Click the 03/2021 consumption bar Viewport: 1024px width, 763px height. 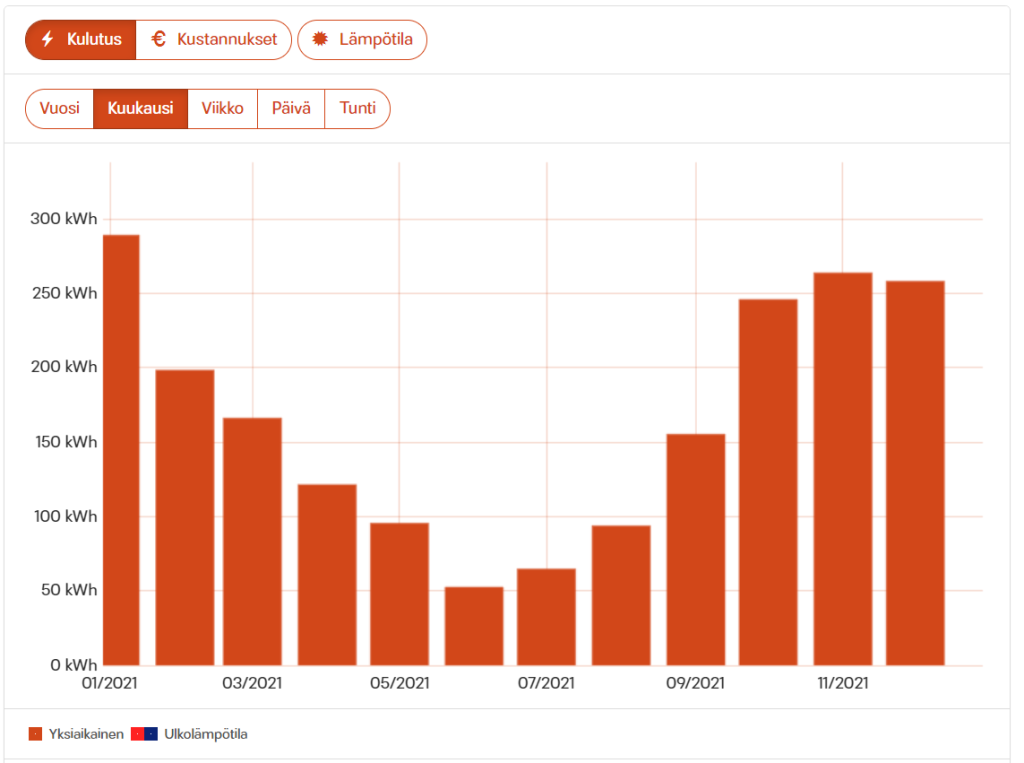click(253, 542)
